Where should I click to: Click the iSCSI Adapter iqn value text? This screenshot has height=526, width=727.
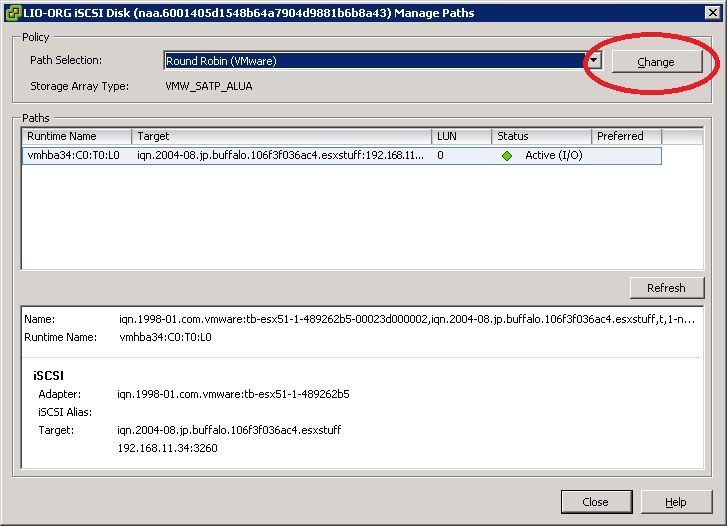point(233,394)
